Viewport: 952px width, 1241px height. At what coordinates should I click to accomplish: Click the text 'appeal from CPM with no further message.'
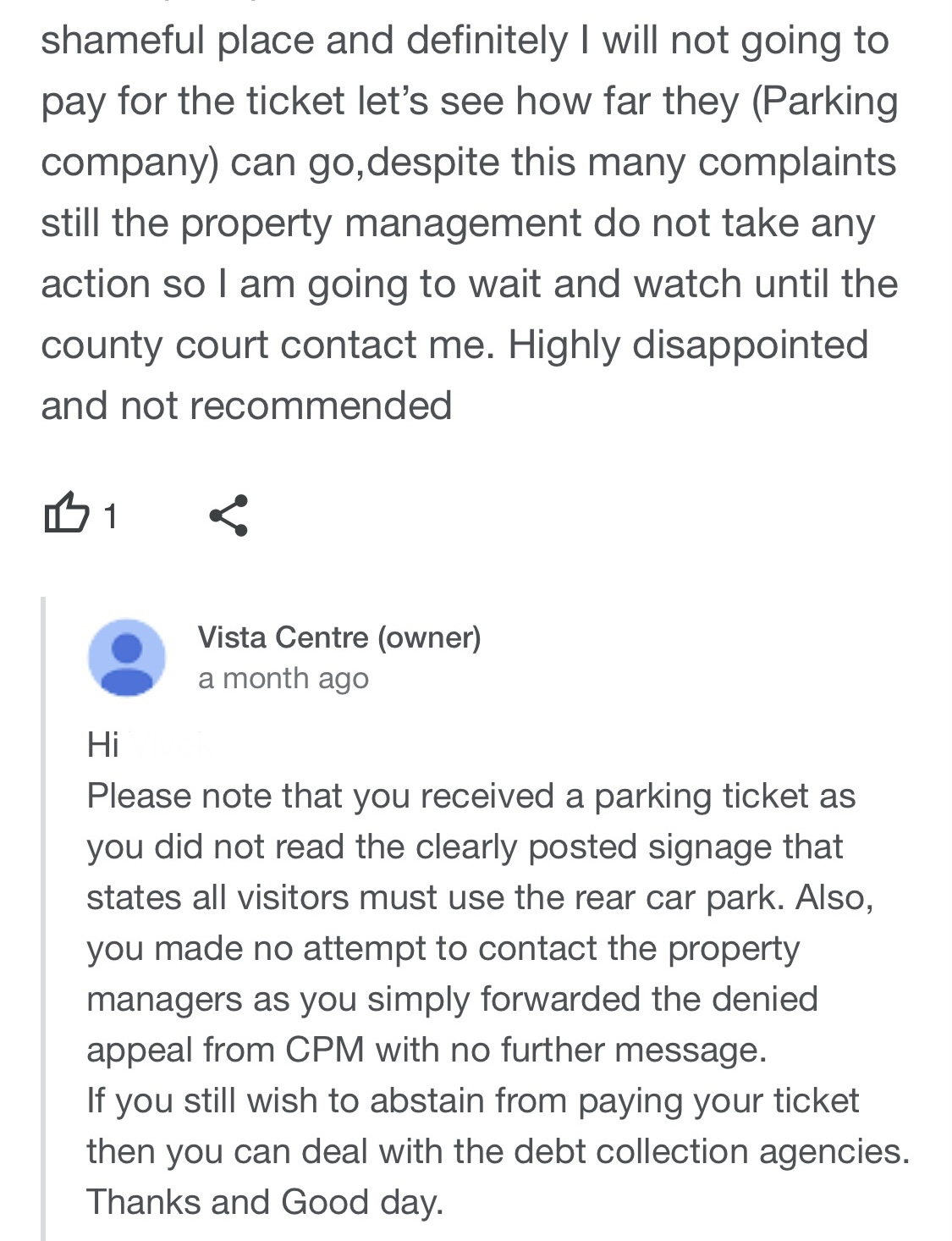426,1051
